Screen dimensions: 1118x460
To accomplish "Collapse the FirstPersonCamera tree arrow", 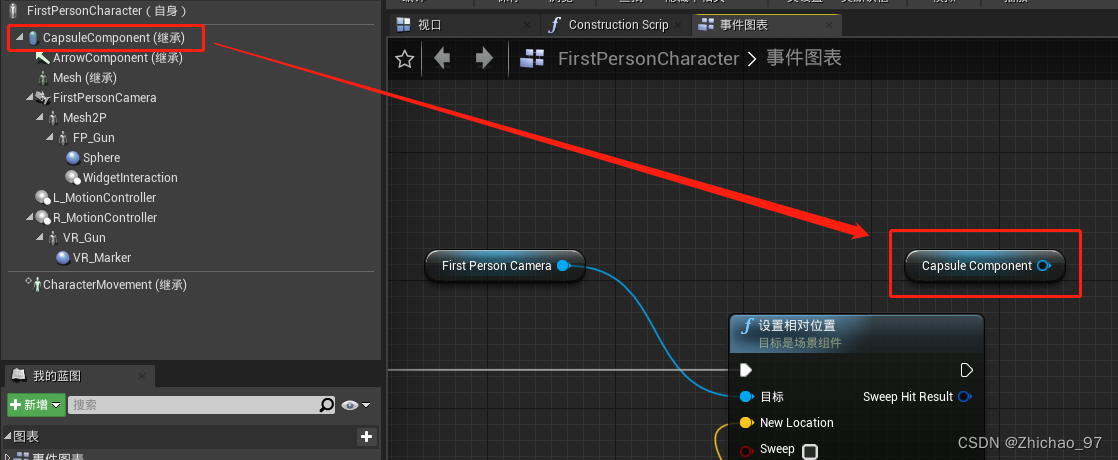I will (29, 97).
